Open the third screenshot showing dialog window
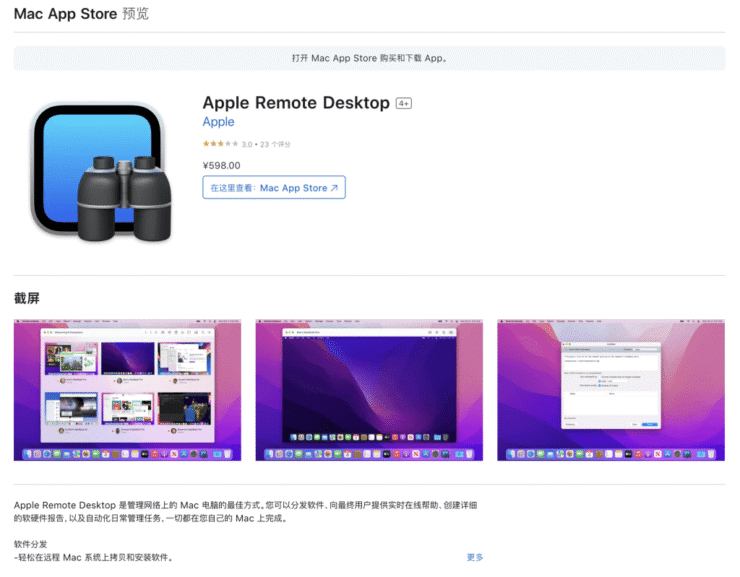The image size is (740, 577). [x=611, y=390]
